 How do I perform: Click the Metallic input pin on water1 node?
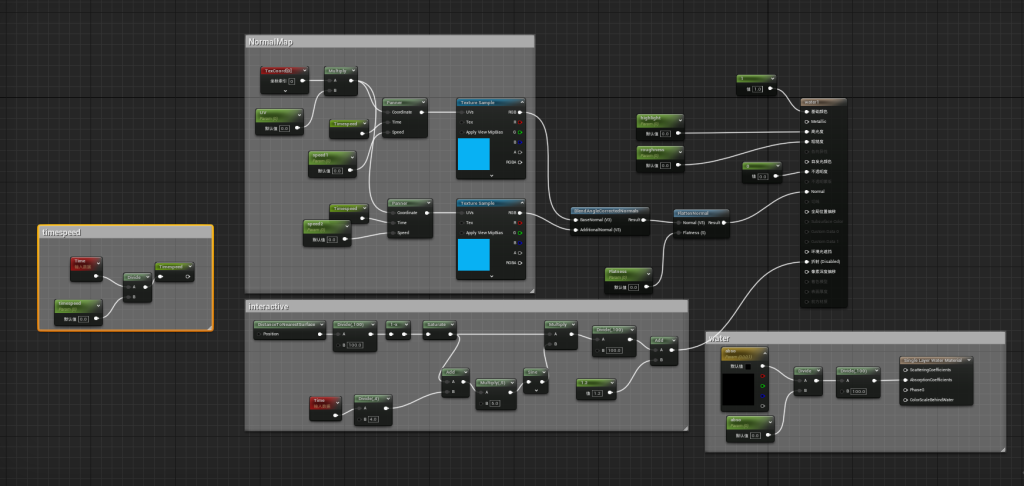pyautogui.click(x=807, y=122)
